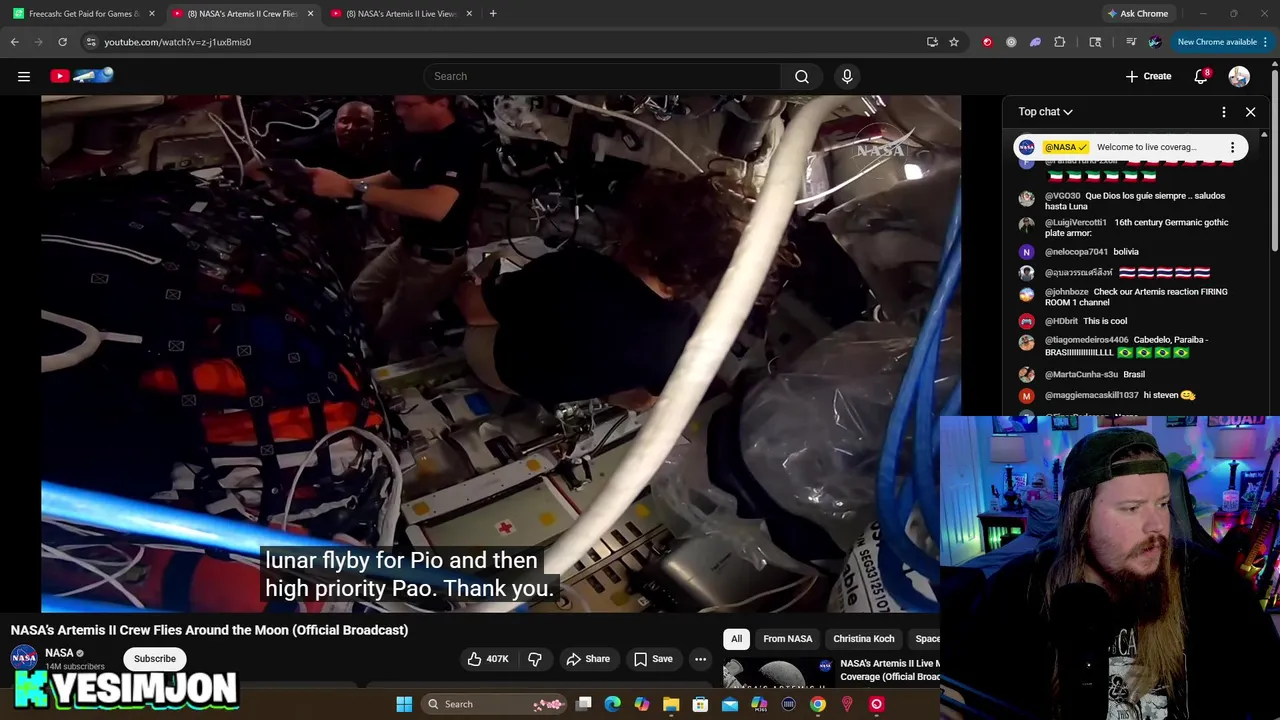This screenshot has width=1280, height=720.
Task: Open the recommended Artemis II live thumbnail
Action: (x=777, y=674)
